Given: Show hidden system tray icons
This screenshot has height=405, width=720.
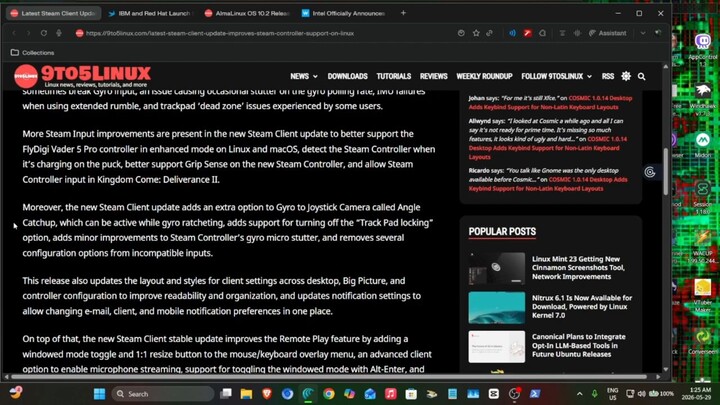Looking at the screenshot, I should click(x=579, y=394).
